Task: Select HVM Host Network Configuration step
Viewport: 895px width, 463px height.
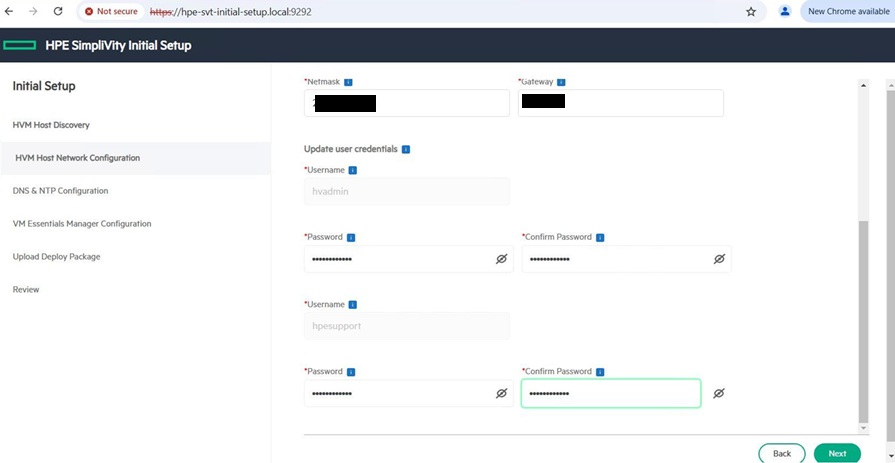Action: (x=135, y=158)
